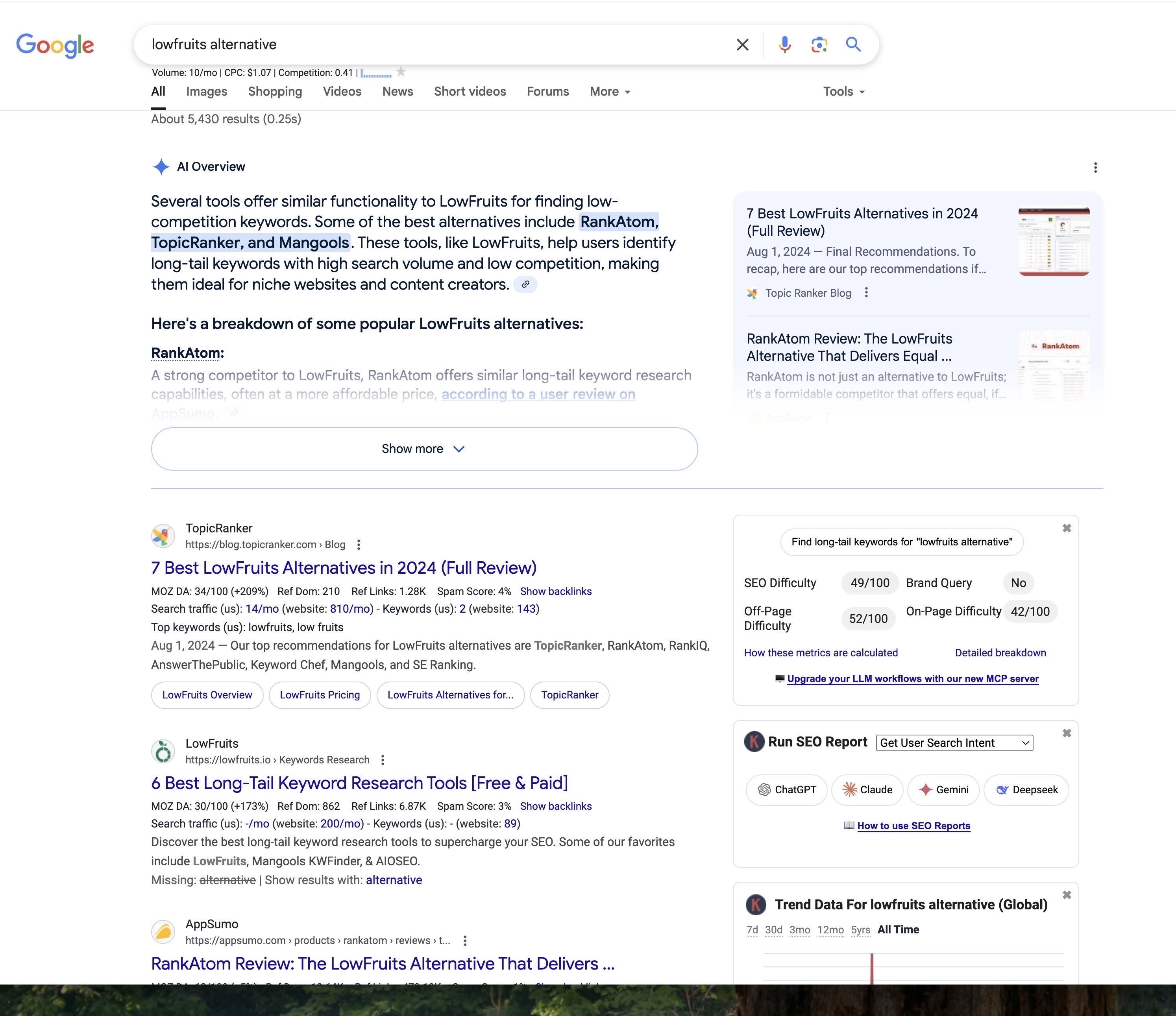Open '6 Best Long-Tail Keyword Research Tools' result
This screenshot has height=1016, width=1176.
pyautogui.click(x=359, y=783)
